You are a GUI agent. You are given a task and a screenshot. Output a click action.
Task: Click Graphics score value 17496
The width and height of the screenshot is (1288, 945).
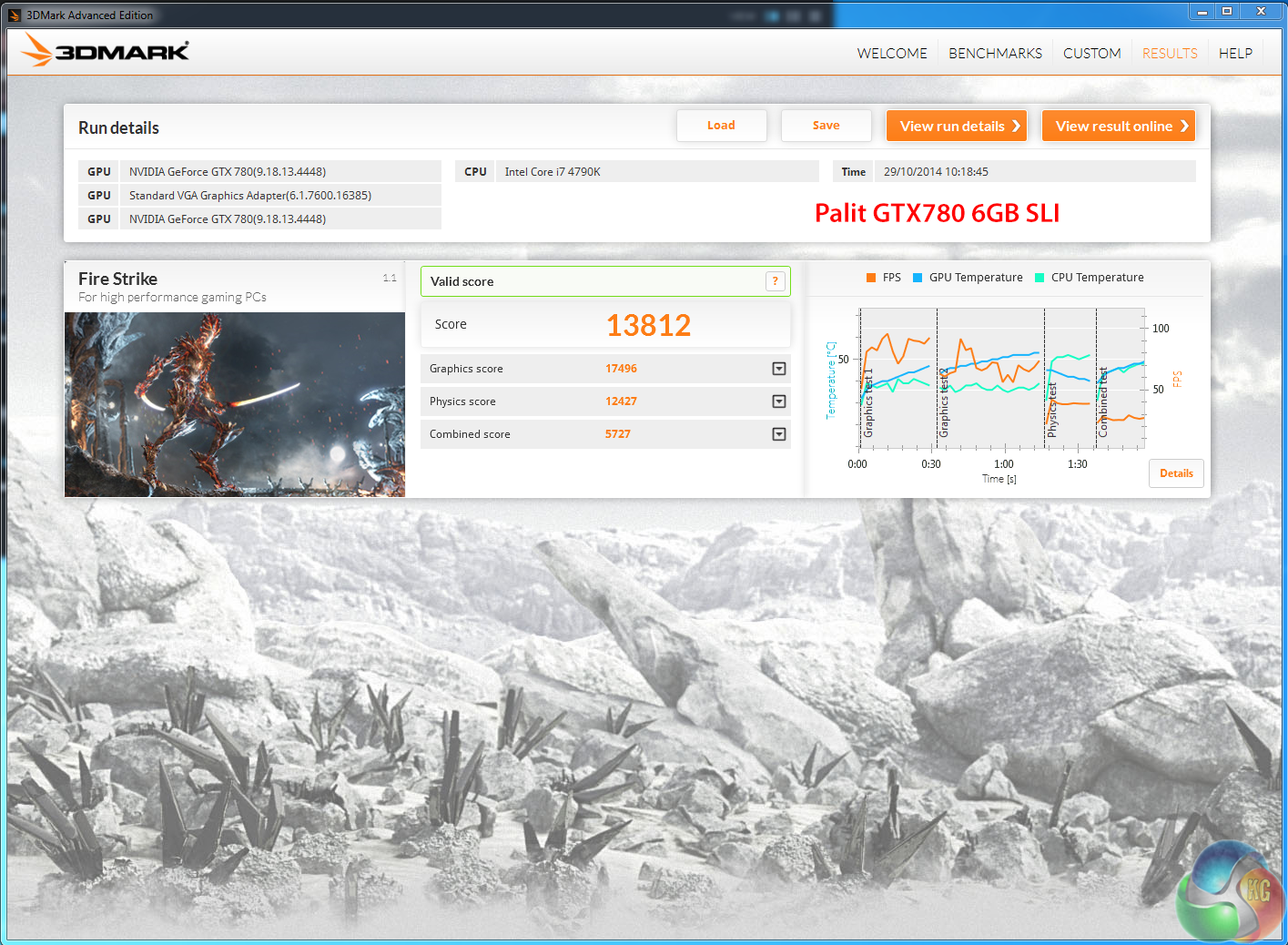pyautogui.click(x=621, y=369)
